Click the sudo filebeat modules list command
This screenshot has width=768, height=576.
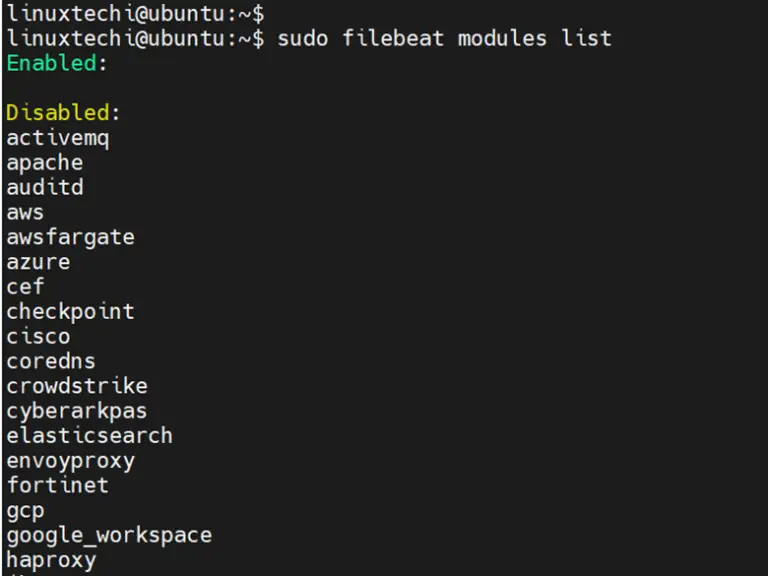tap(445, 38)
